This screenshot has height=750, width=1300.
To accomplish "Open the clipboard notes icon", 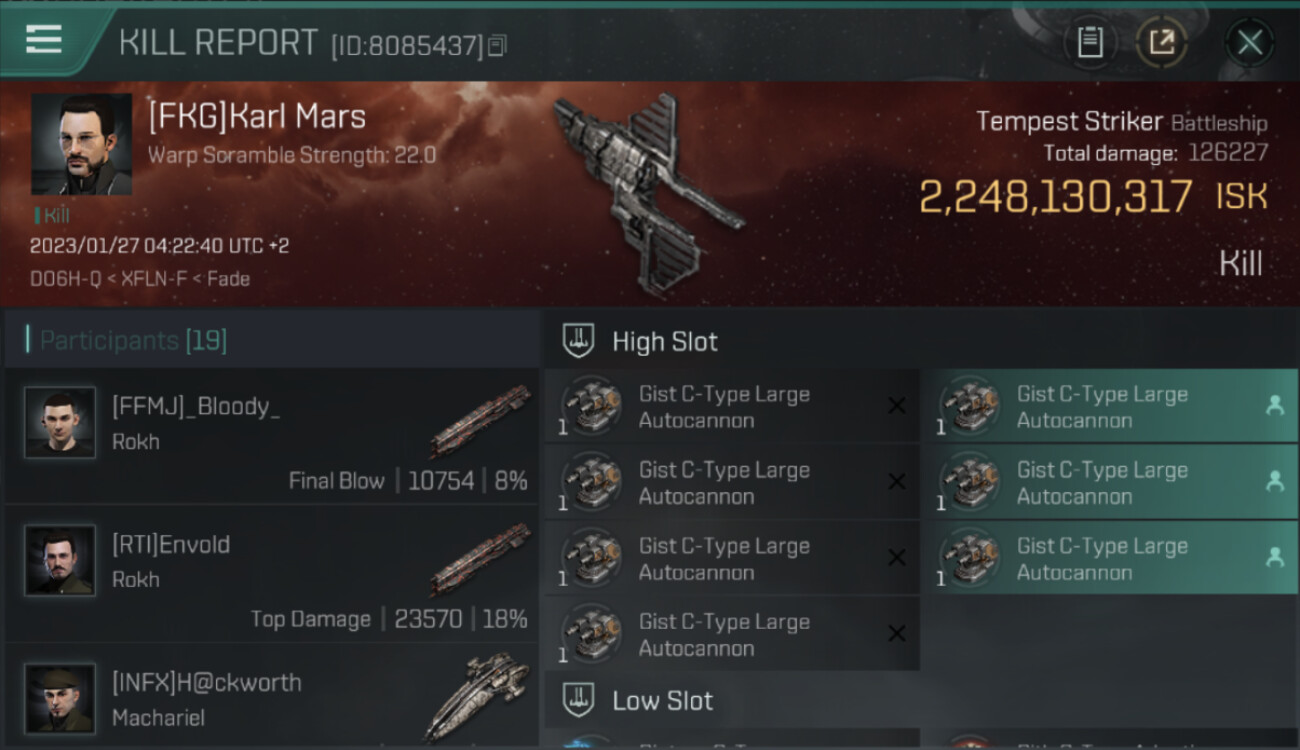I will click(x=1090, y=42).
